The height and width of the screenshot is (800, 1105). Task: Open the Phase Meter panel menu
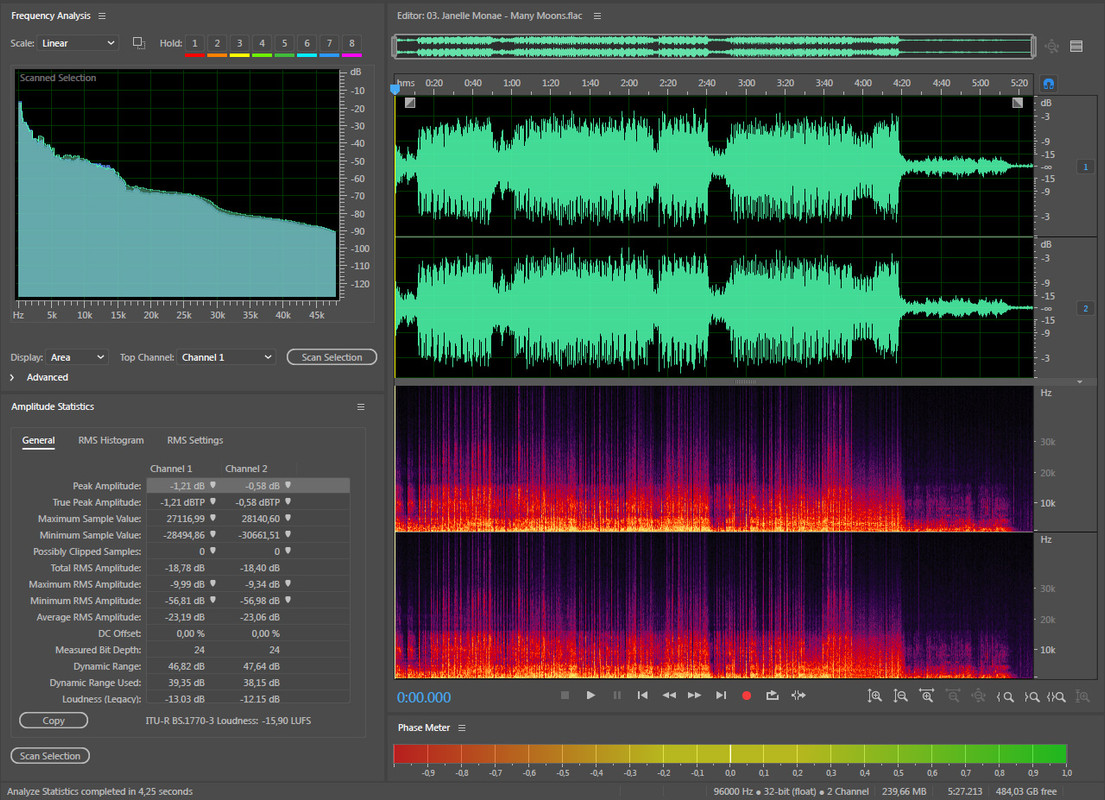(x=462, y=727)
